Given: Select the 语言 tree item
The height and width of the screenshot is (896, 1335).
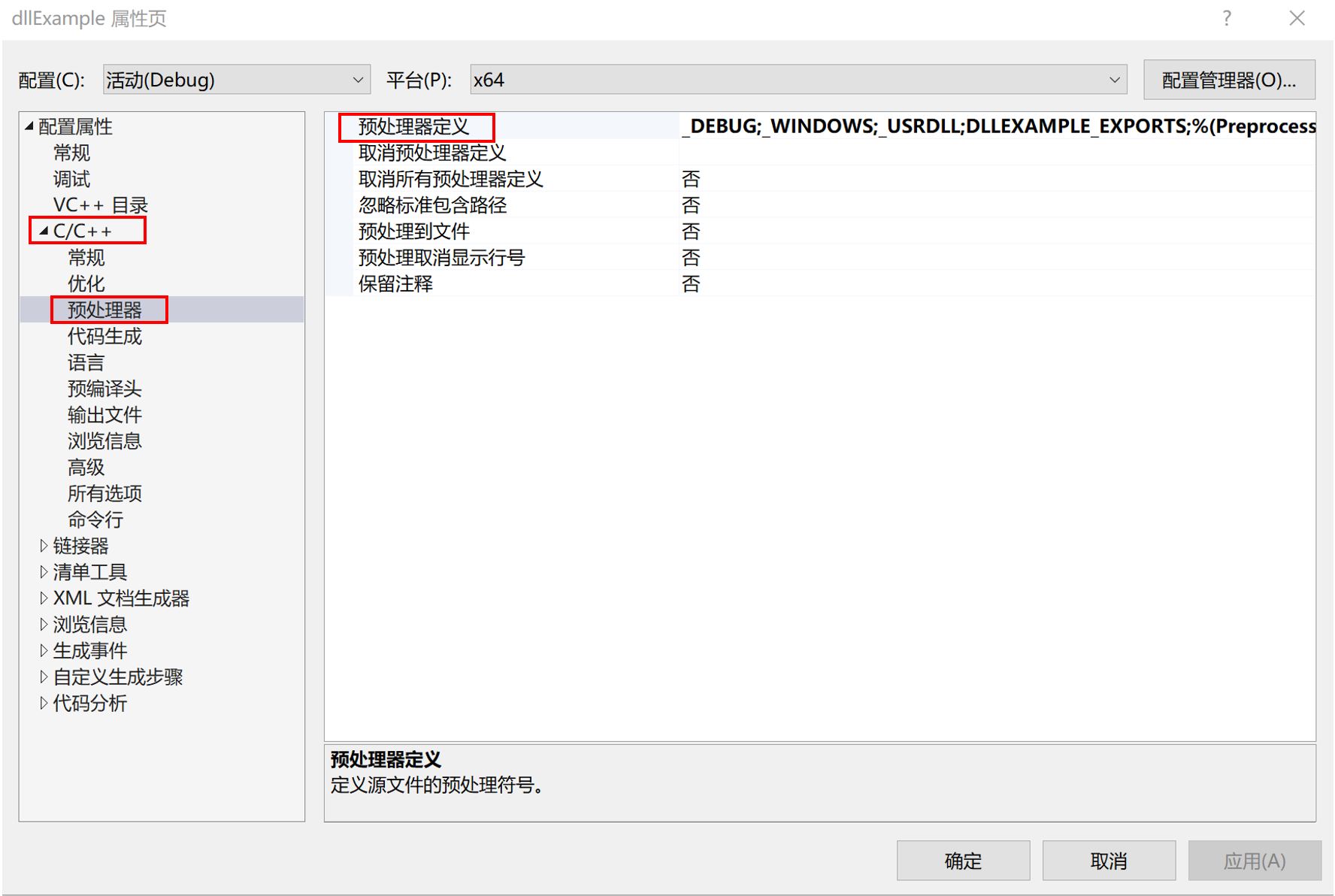Looking at the screenshot, I should (x=86, y=362).
